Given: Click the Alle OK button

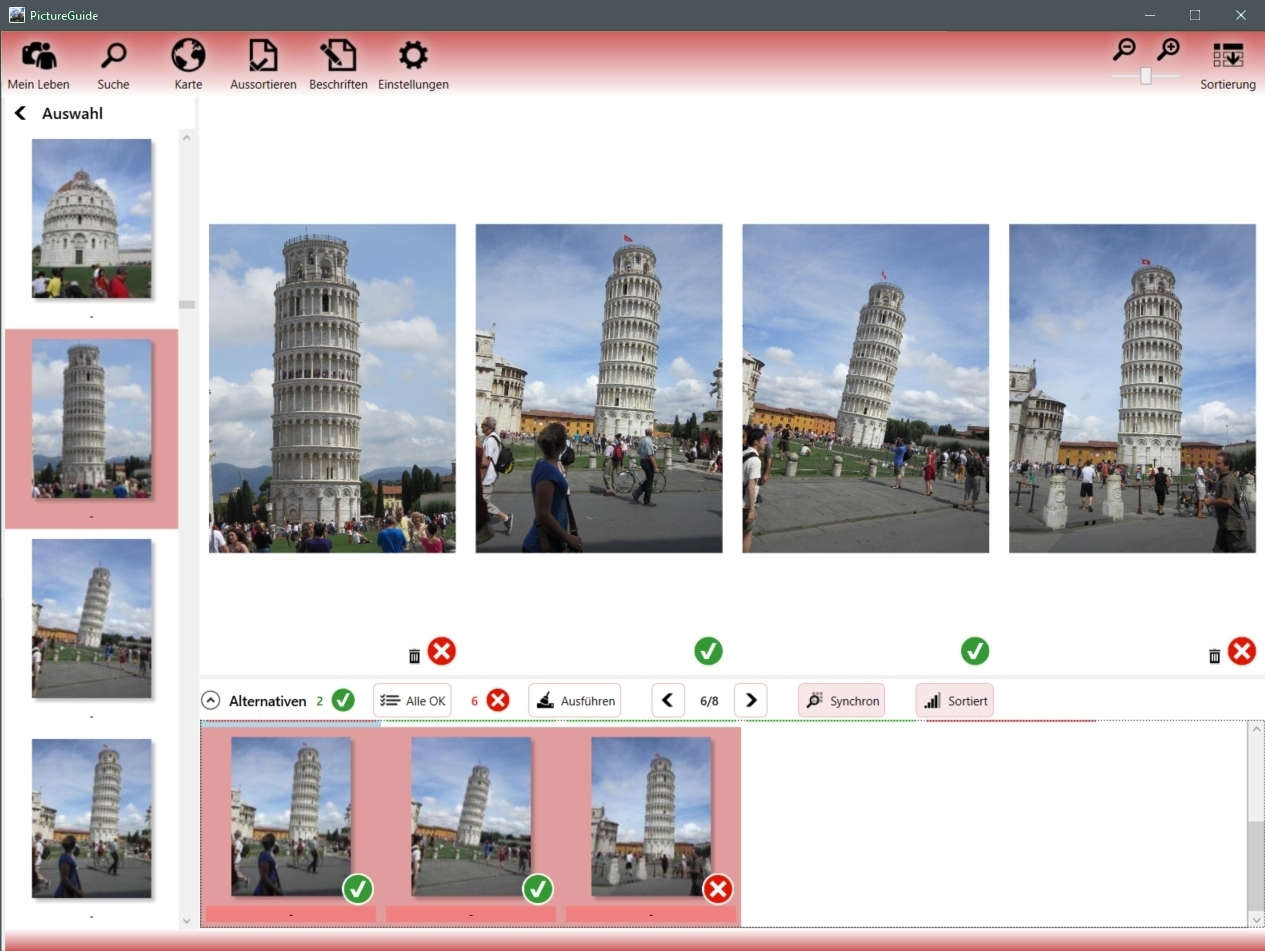Looking at the screenshot, I should coord(413,701).
